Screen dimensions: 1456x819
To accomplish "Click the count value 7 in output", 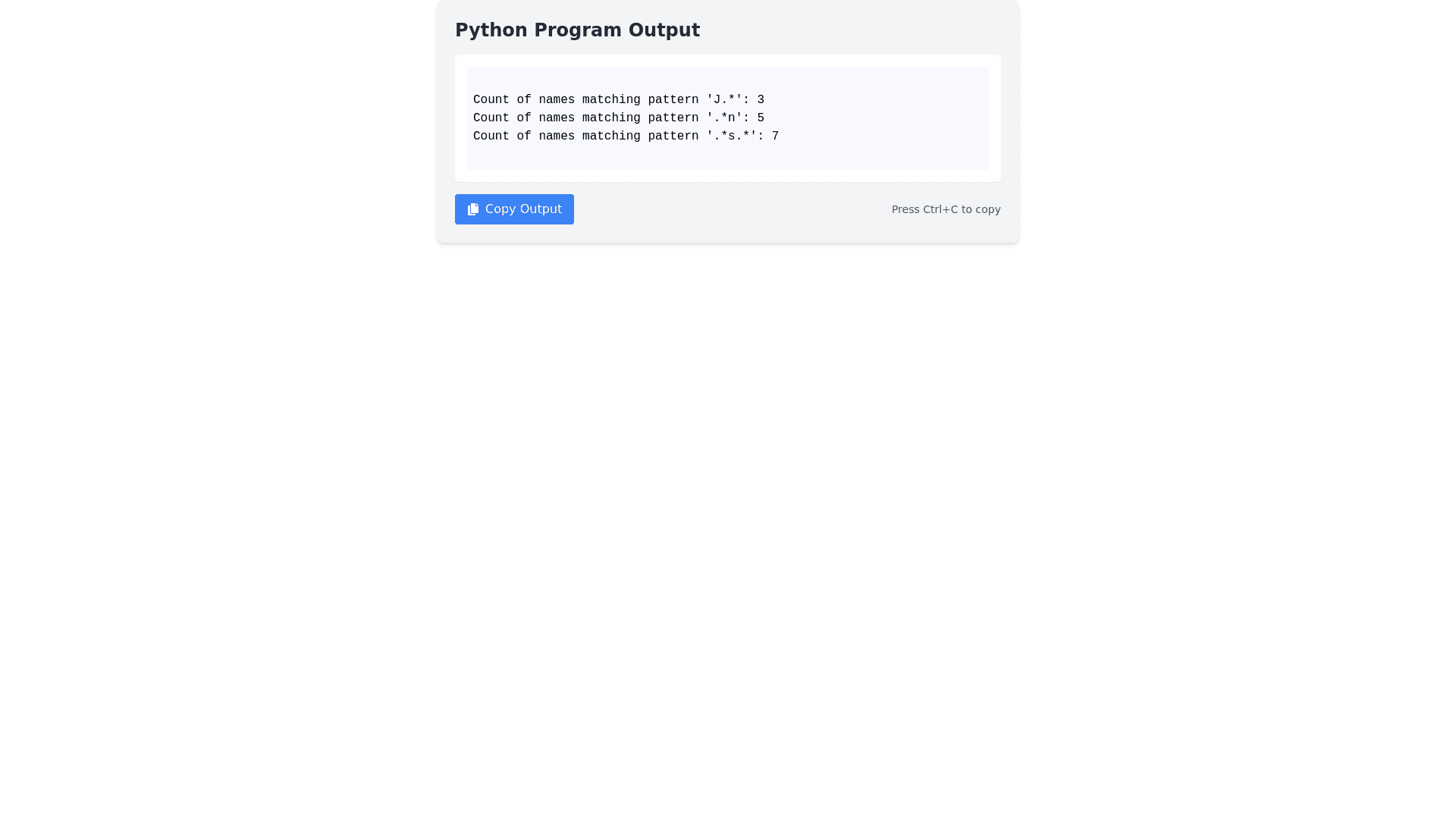I will [774, 136].
